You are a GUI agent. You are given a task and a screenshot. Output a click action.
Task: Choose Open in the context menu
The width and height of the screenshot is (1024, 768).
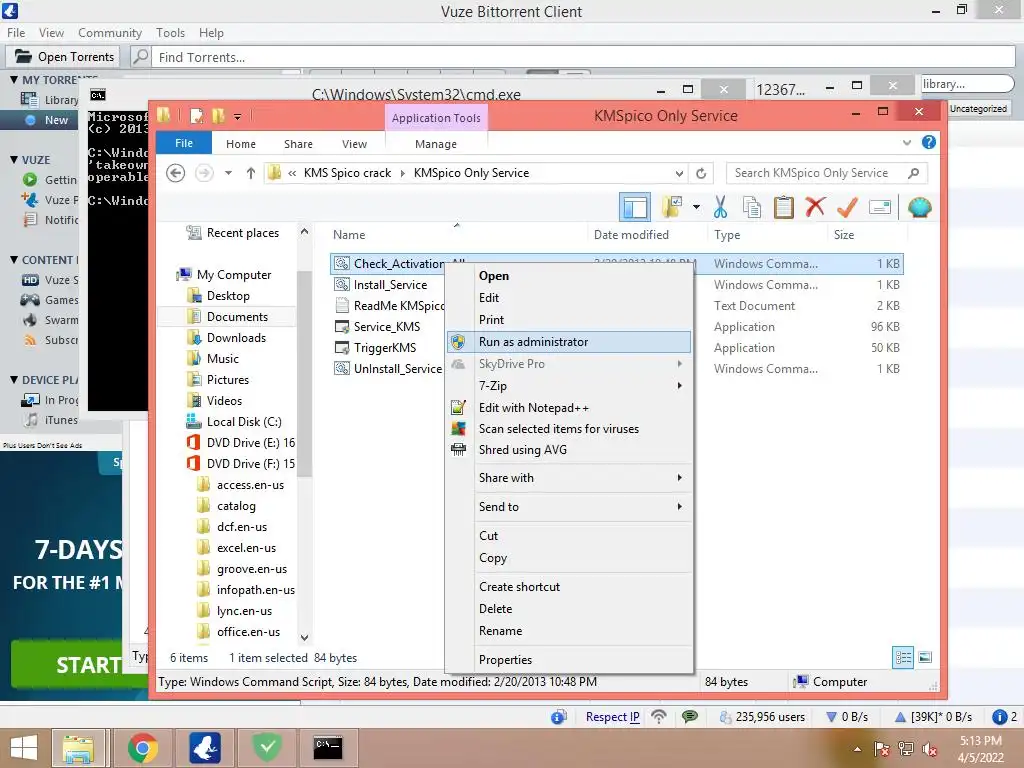(569, 276)
